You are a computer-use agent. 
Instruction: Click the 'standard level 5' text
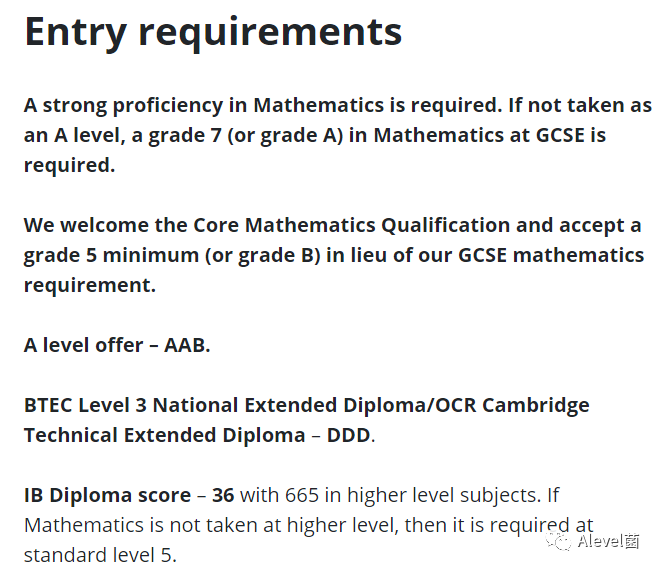99,555
